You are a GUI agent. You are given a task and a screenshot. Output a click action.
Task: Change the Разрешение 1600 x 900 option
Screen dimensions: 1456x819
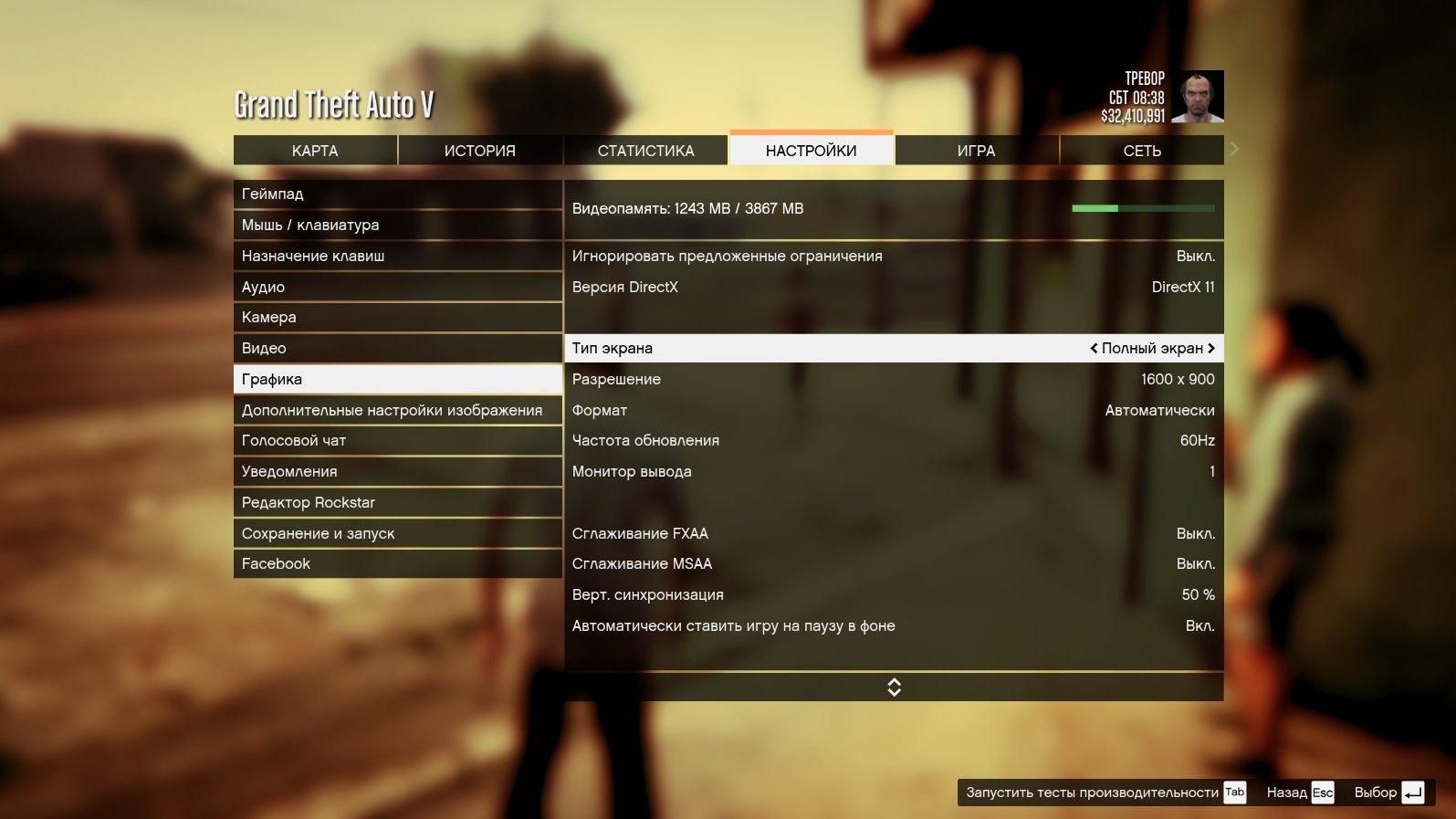point(894,379)
